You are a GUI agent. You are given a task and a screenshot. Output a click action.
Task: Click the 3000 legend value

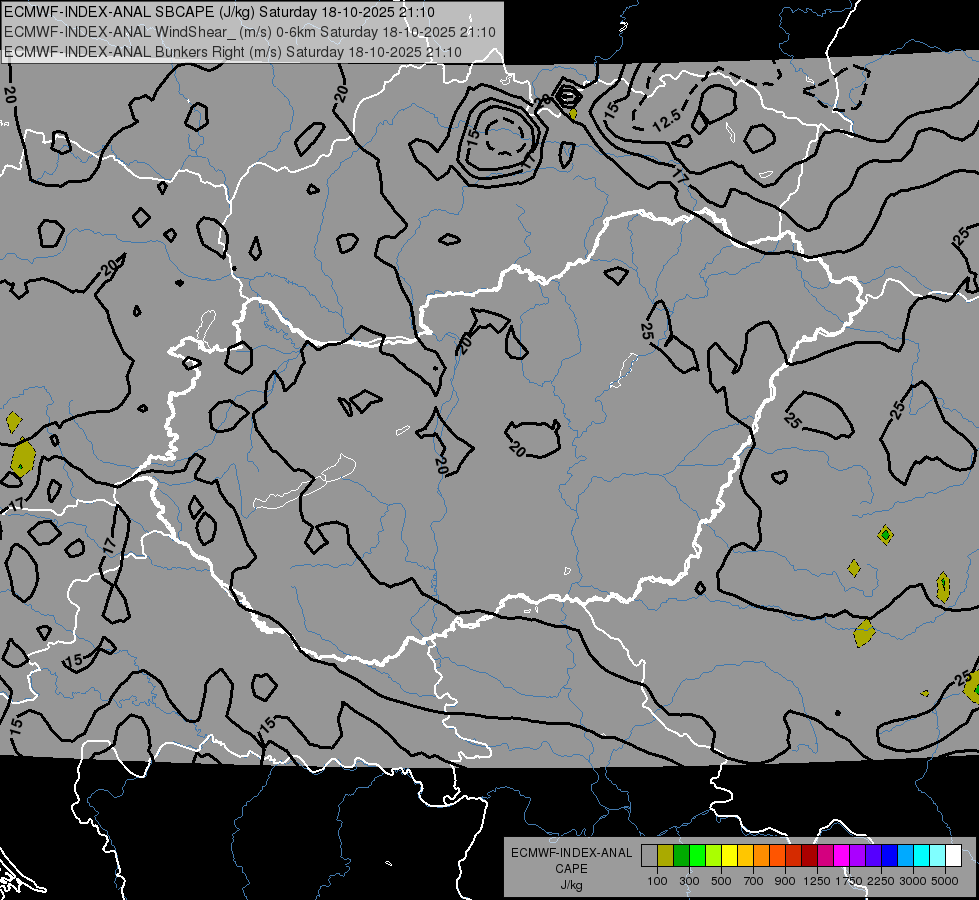912,881
